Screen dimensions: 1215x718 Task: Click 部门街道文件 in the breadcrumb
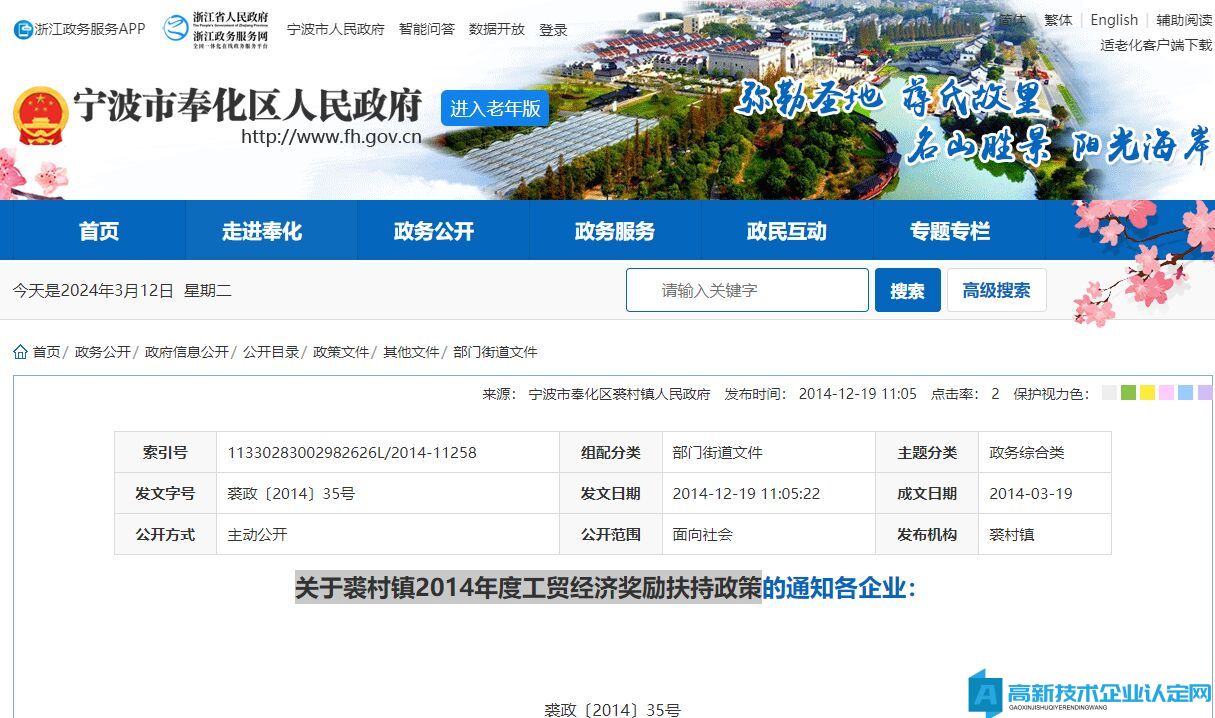495,352
